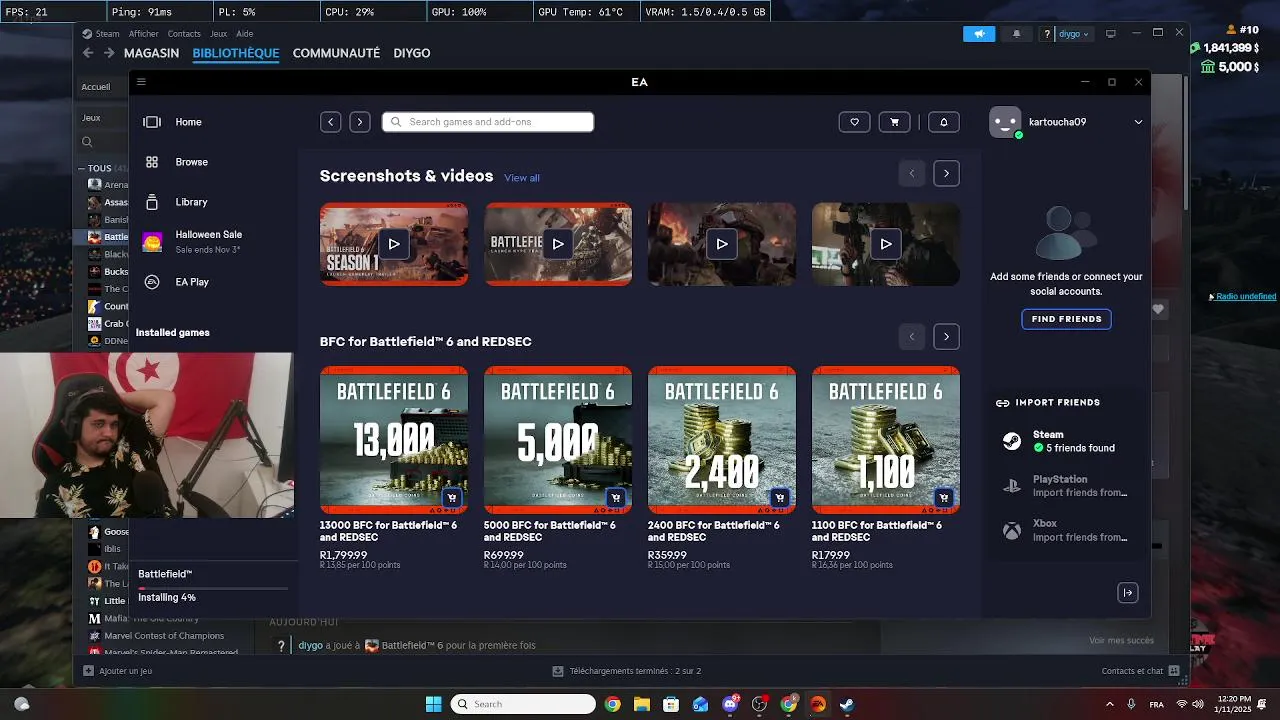Image resolution: width=1280 pixels, height=720 pixels.
Task: Open EA Play in sidebar
Action: (191, 282)
